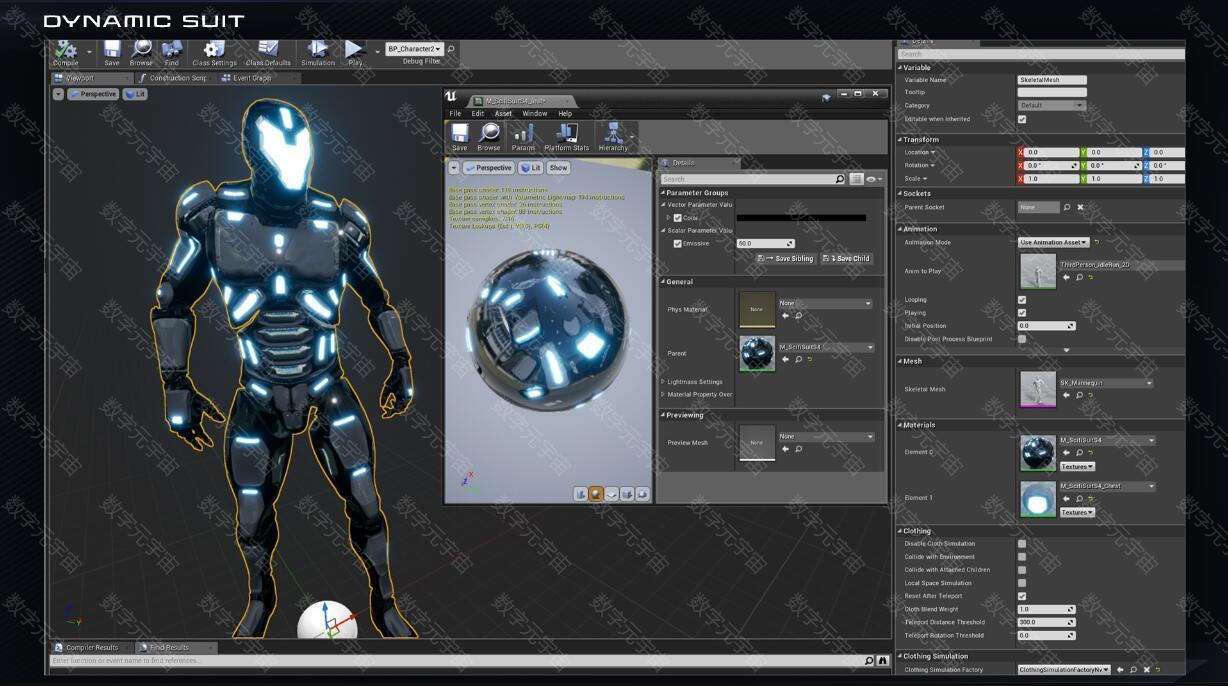Viewport: 1228px width, 686px height.
Task: Open the SK_Mannequin skeletal mesh dropdown
Action: [1106, 383]
